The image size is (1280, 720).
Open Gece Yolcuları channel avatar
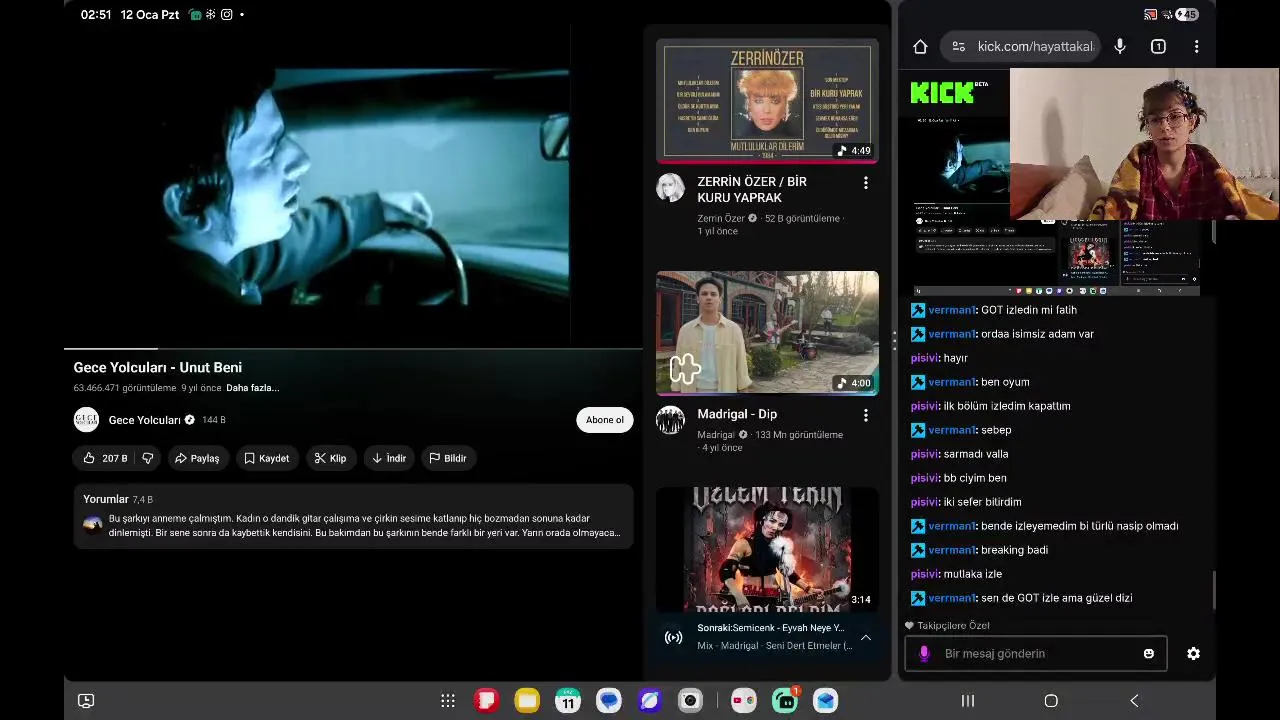click(x=86, y=420)
